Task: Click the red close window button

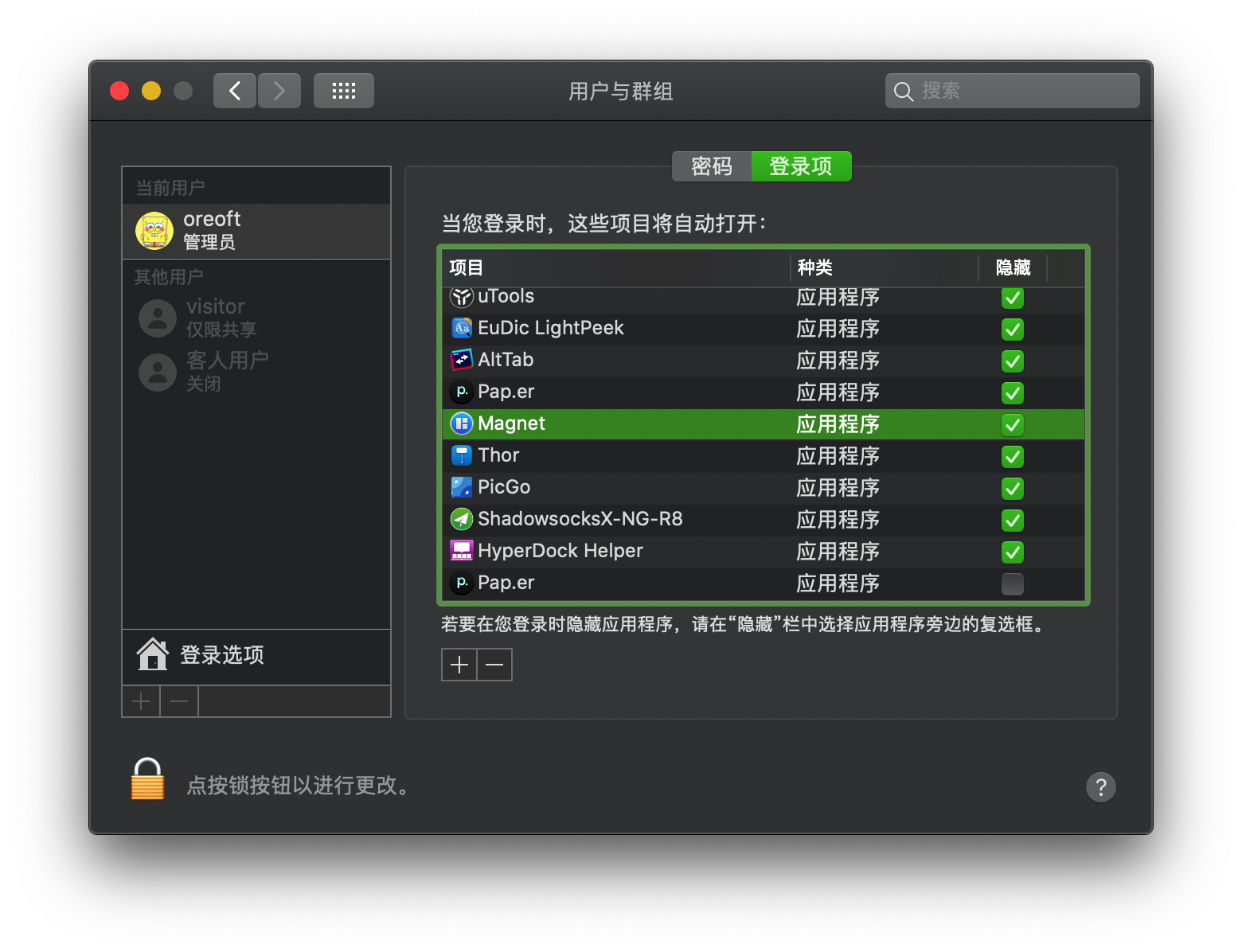Action: [x=119, y=91]
